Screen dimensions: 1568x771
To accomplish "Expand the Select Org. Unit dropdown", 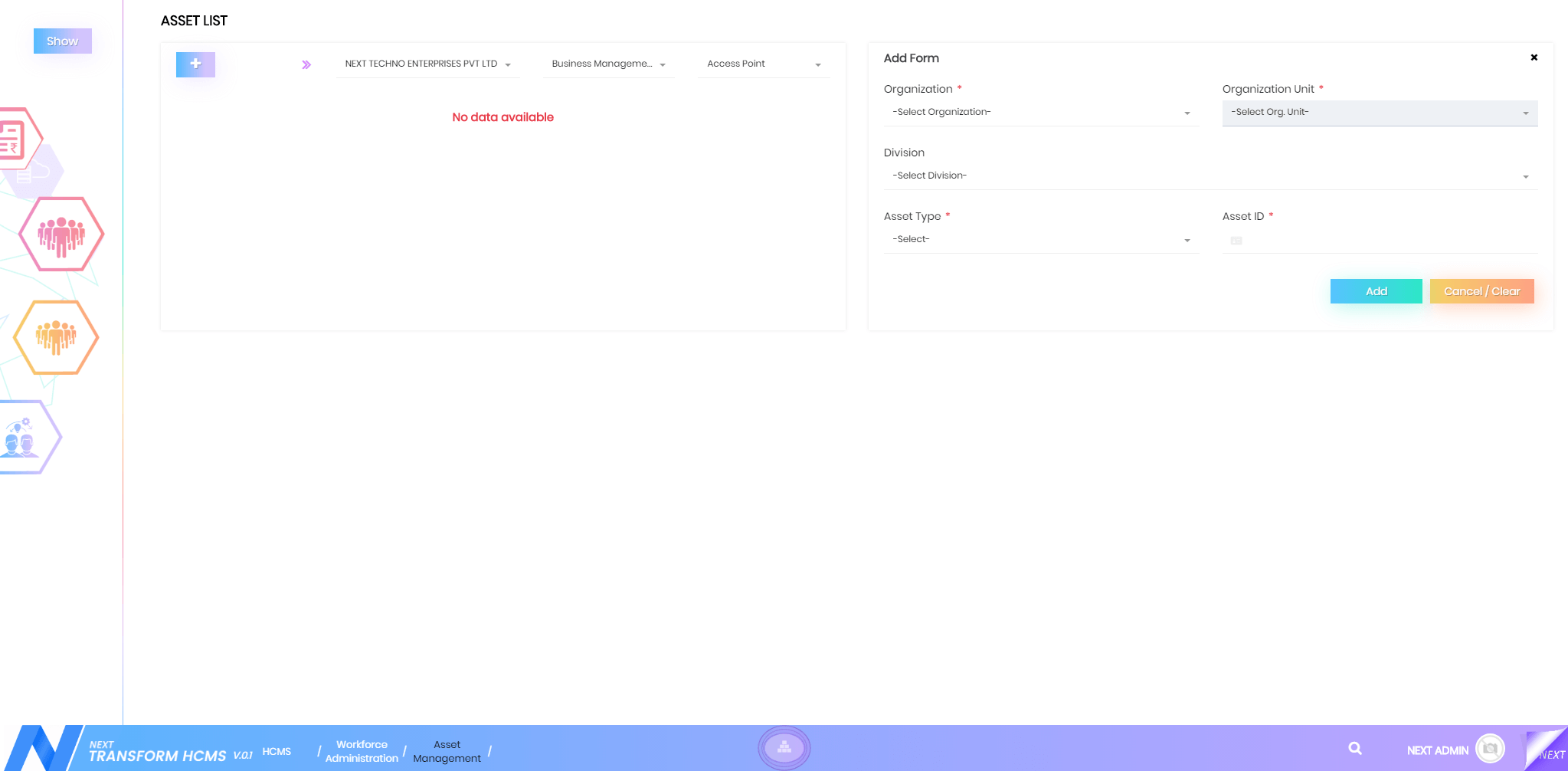I will coord(1379,113).
